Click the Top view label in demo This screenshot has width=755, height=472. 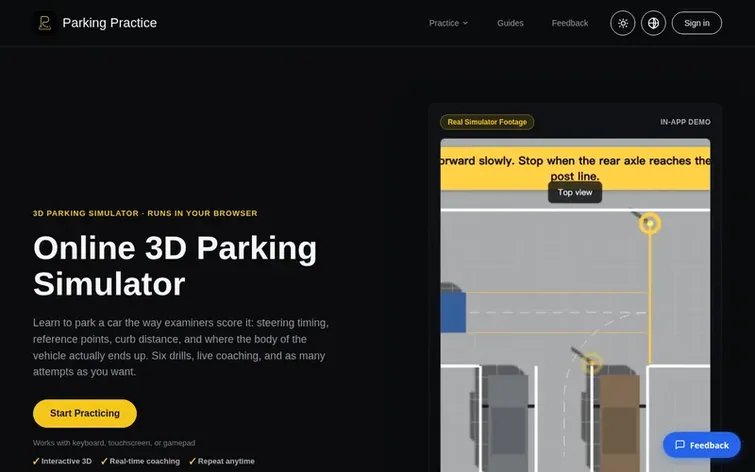click(x=575, y=192)
